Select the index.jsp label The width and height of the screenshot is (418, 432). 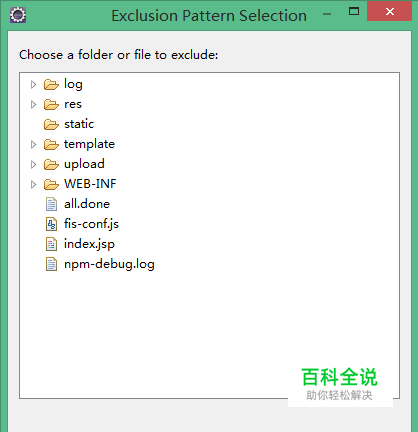click(x=89, y=244)
